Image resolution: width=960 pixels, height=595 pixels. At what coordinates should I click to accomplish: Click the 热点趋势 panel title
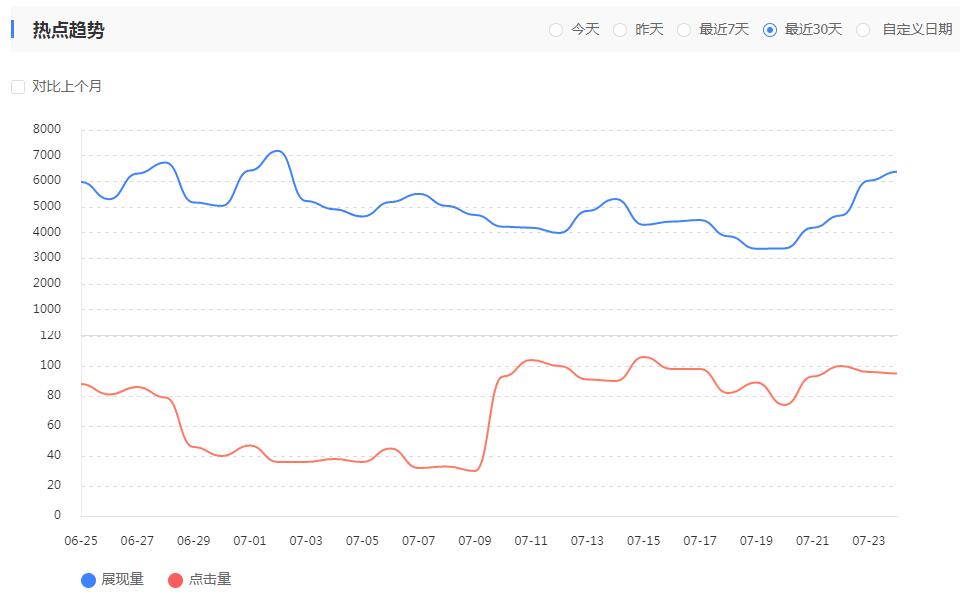pyautogui.click(x=68, y=30)
